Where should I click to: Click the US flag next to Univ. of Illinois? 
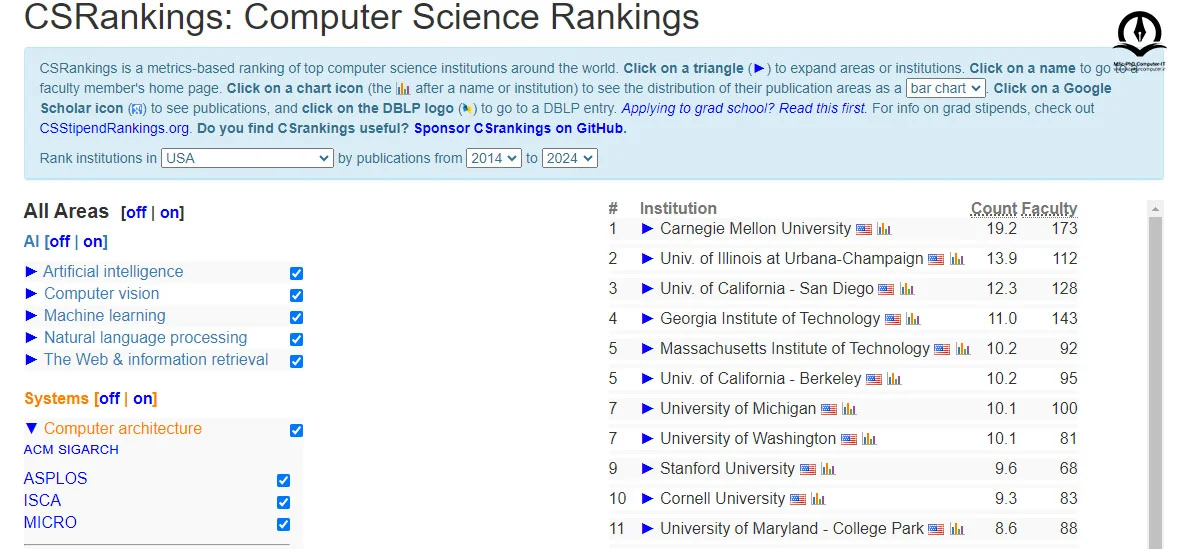click(936, 259)
